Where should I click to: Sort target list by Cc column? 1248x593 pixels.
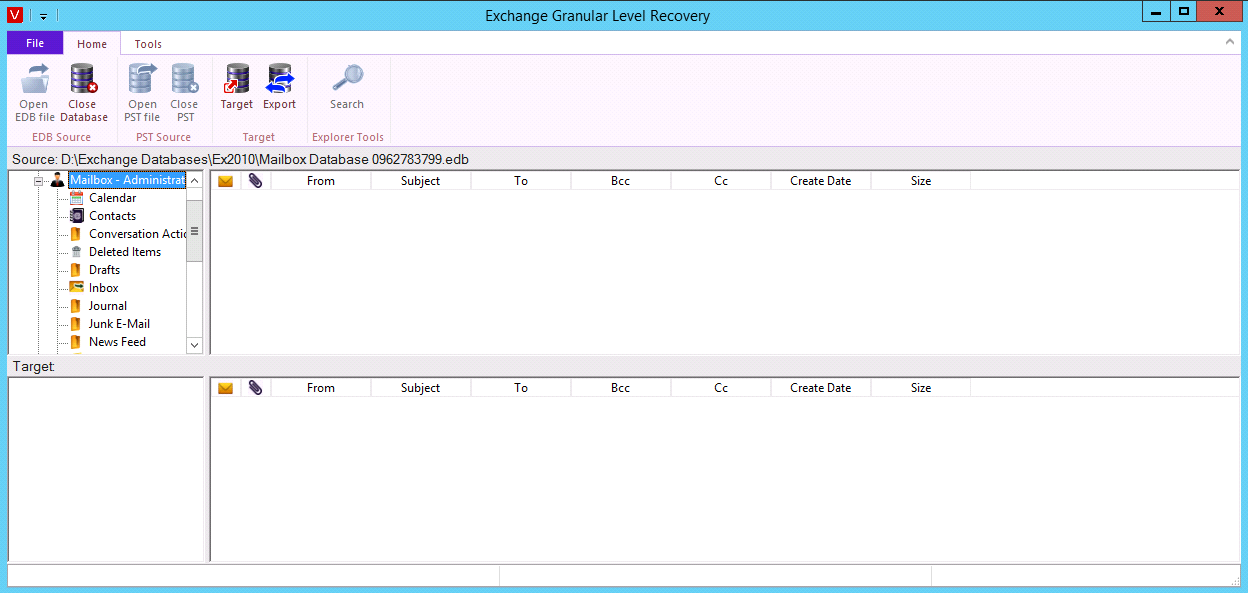(x=721, y=388)
